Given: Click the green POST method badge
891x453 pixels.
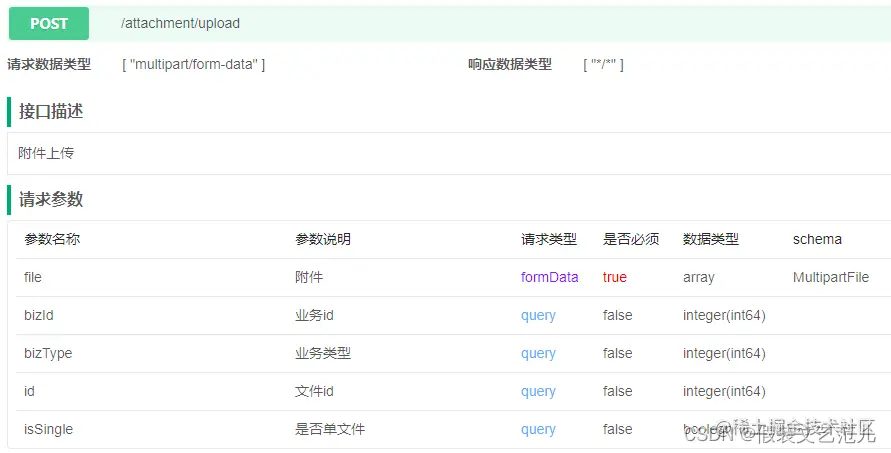Looking at the screenshot, I should coord(49,23).
